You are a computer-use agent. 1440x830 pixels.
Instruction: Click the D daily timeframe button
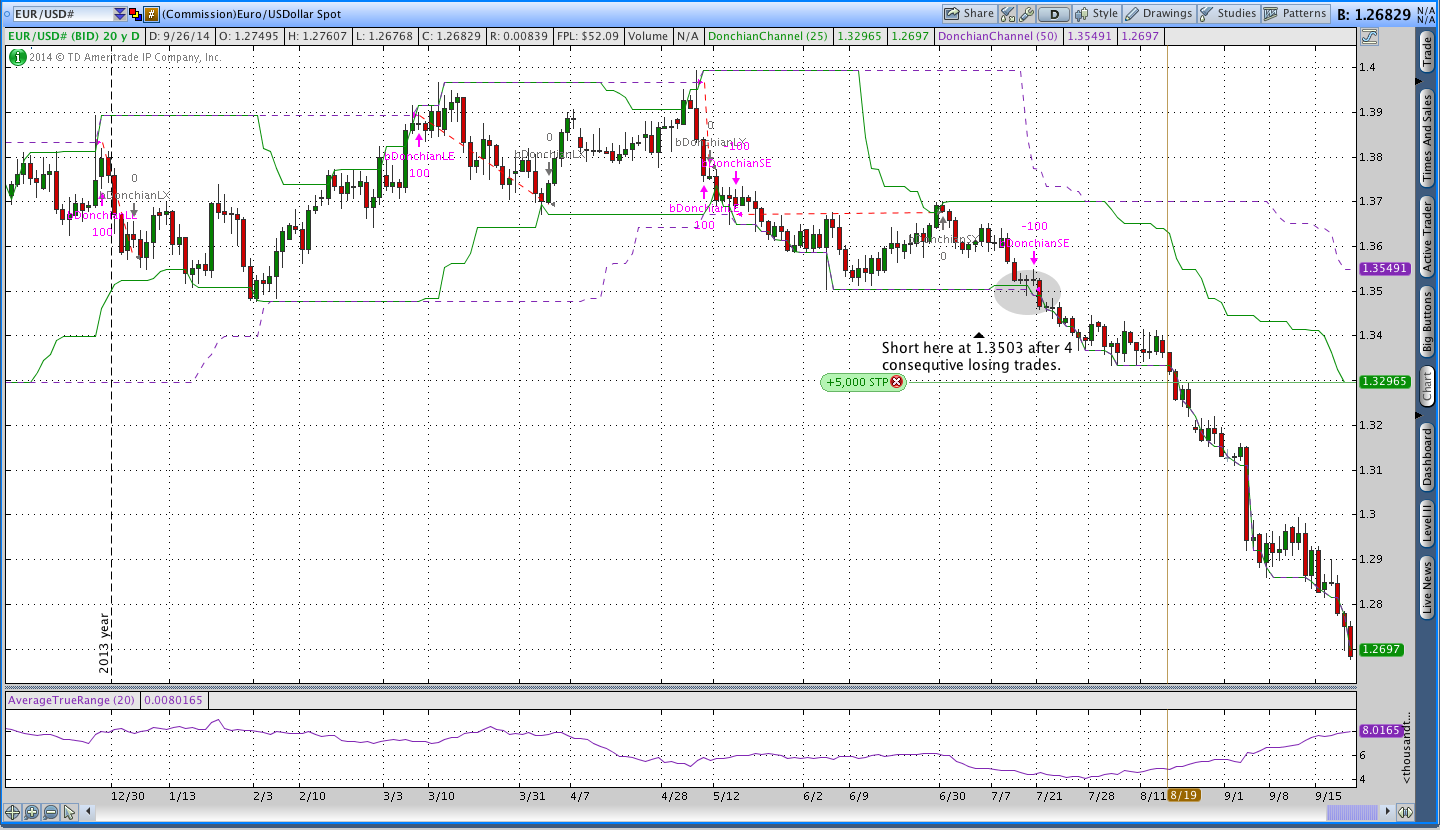click(1054, 14)
